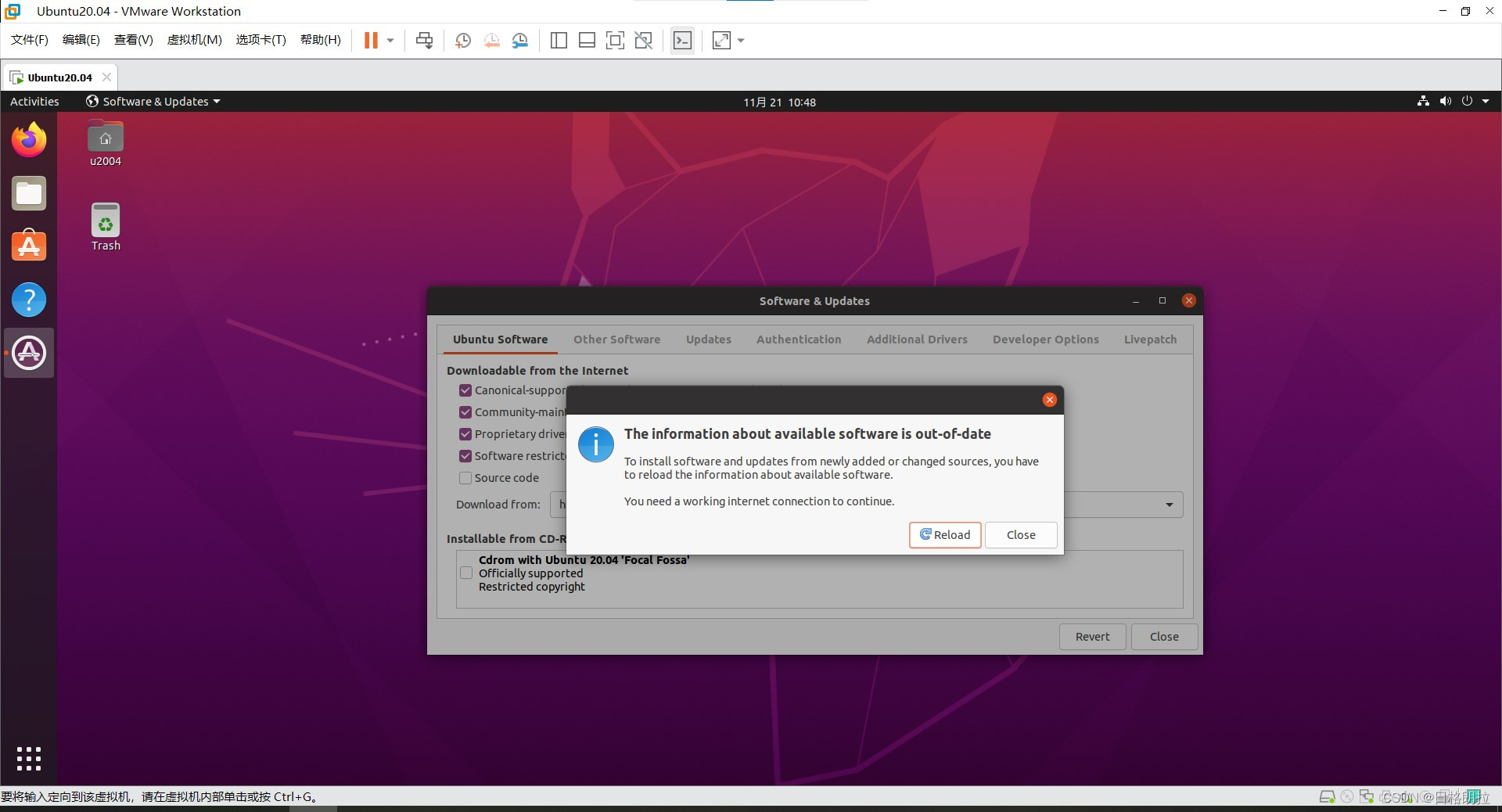
Task: Minimize the Software & Updates window
Action: pos(1135,301)
